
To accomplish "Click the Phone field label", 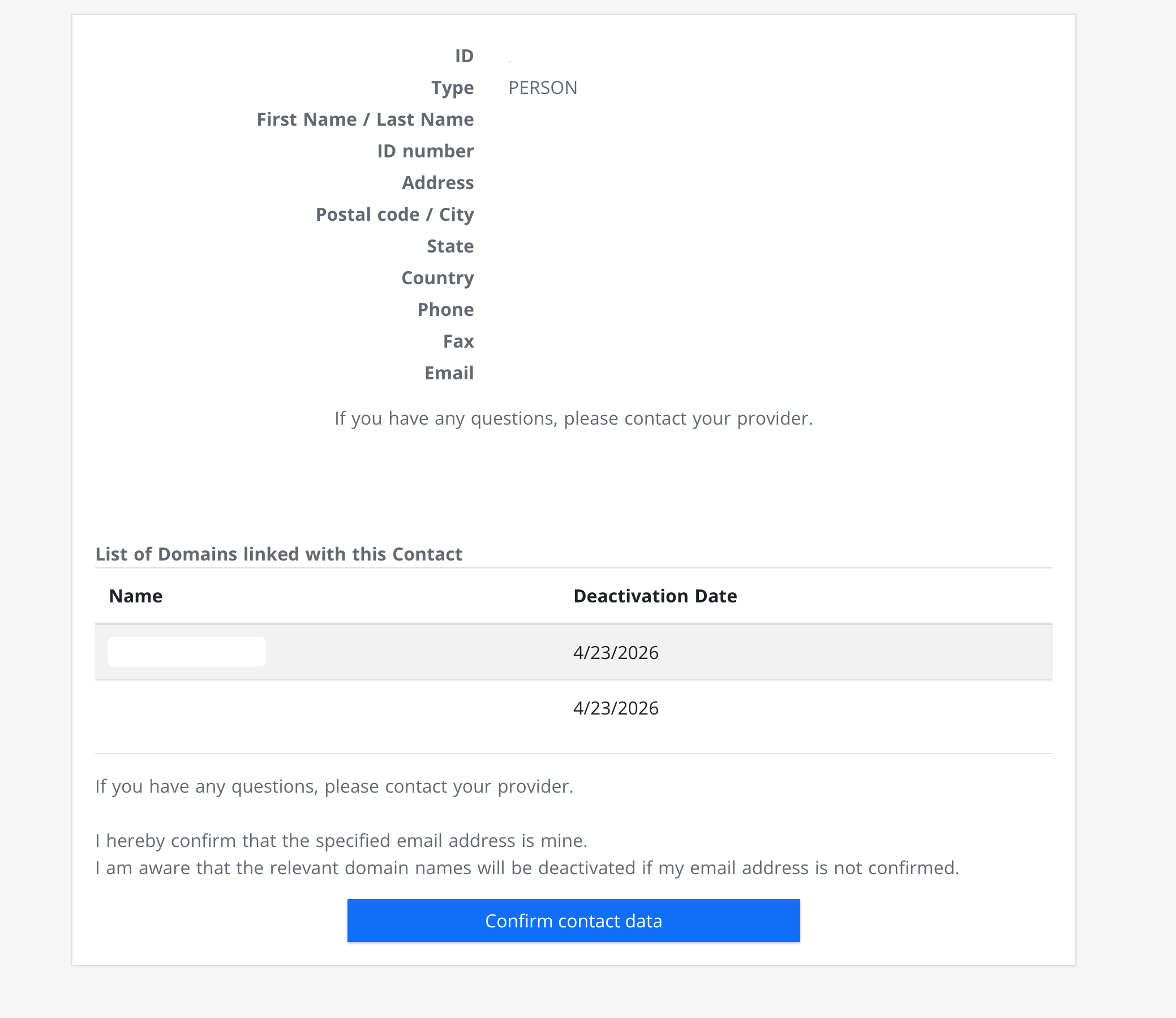I will pyautogui.click(x=445, y=310).
